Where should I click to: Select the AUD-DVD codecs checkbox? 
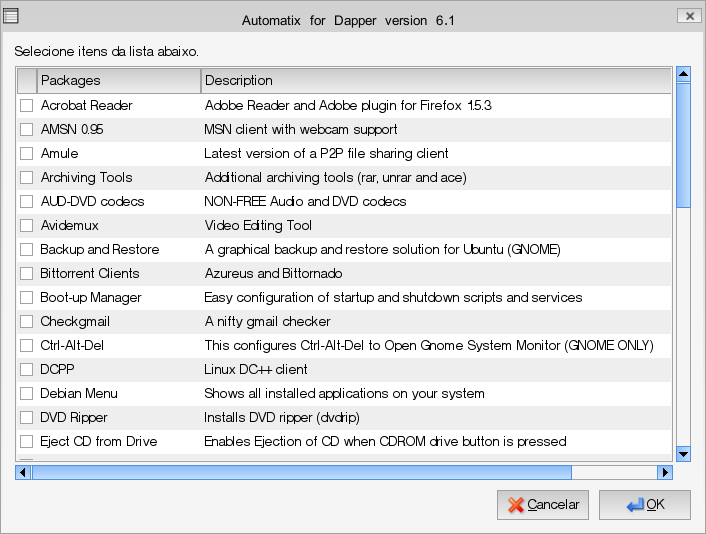(x=27, y=202)
